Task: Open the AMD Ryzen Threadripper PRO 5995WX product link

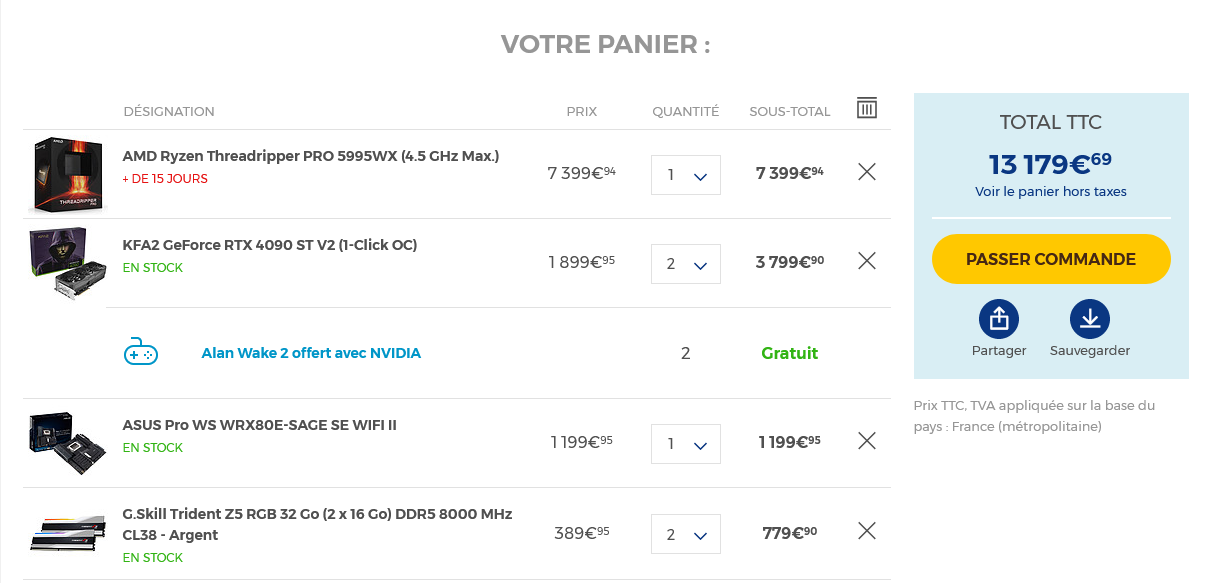Action: coord(311,156)
